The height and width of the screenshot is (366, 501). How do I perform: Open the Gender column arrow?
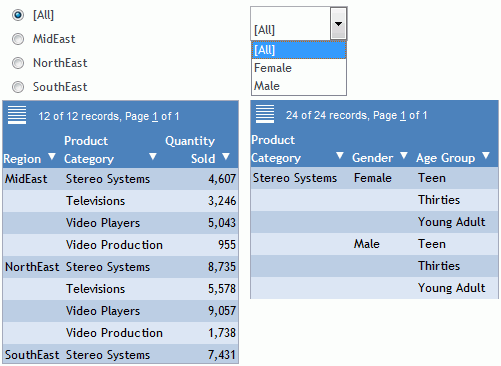(404, 155)
